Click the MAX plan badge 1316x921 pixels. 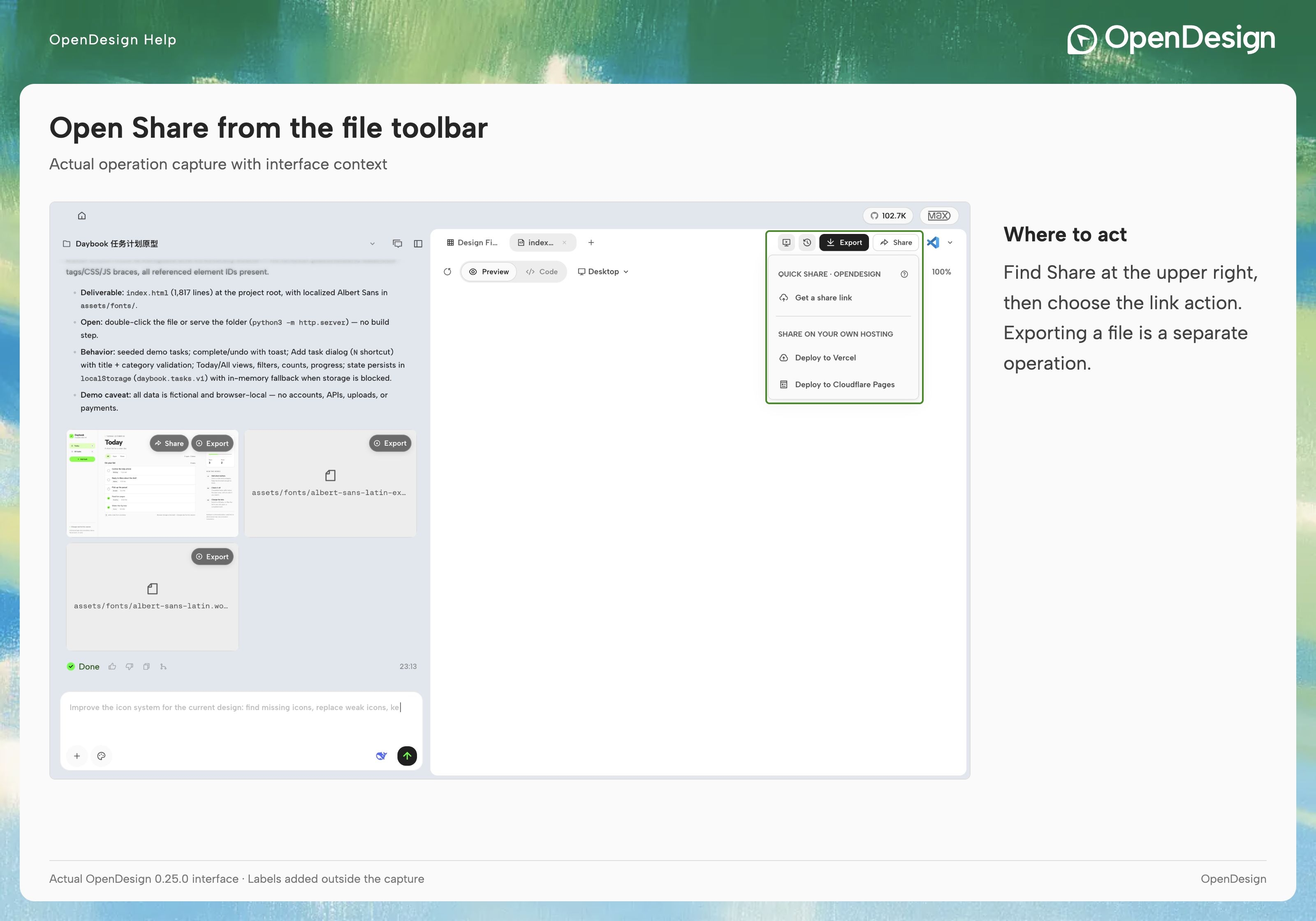pos(939,215)
